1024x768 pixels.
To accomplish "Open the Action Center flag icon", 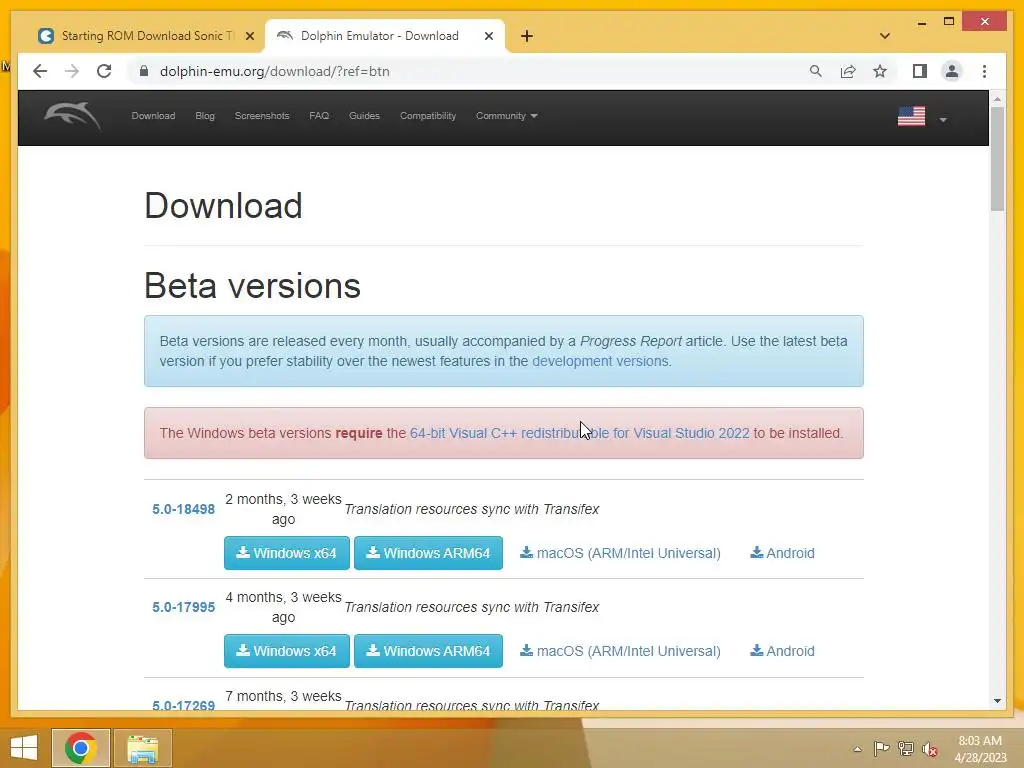I will 881,748.
